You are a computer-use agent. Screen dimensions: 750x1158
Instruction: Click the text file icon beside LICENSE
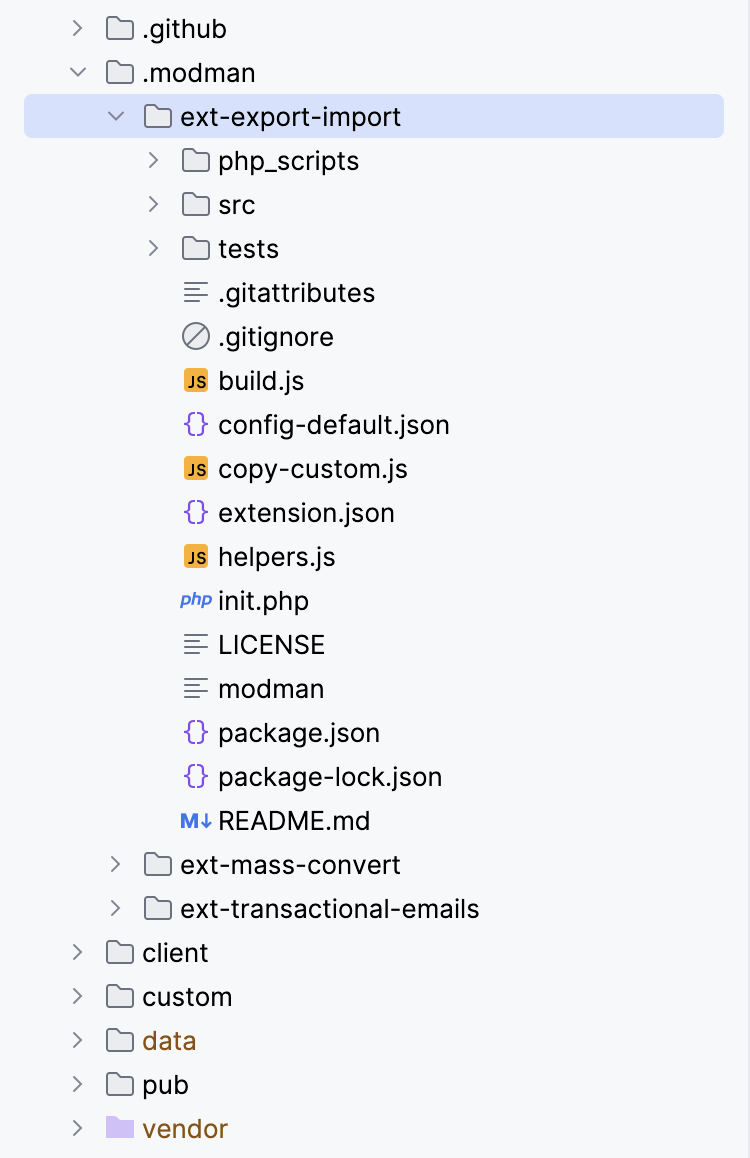point(196,645)
